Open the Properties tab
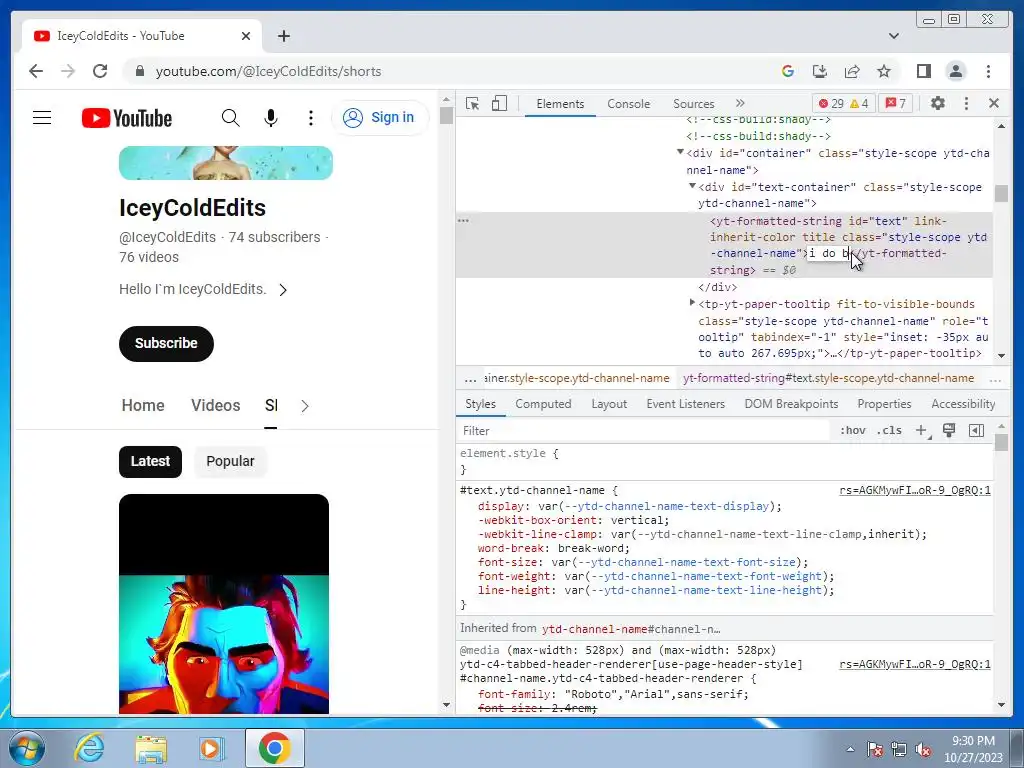 coord(884,404)
